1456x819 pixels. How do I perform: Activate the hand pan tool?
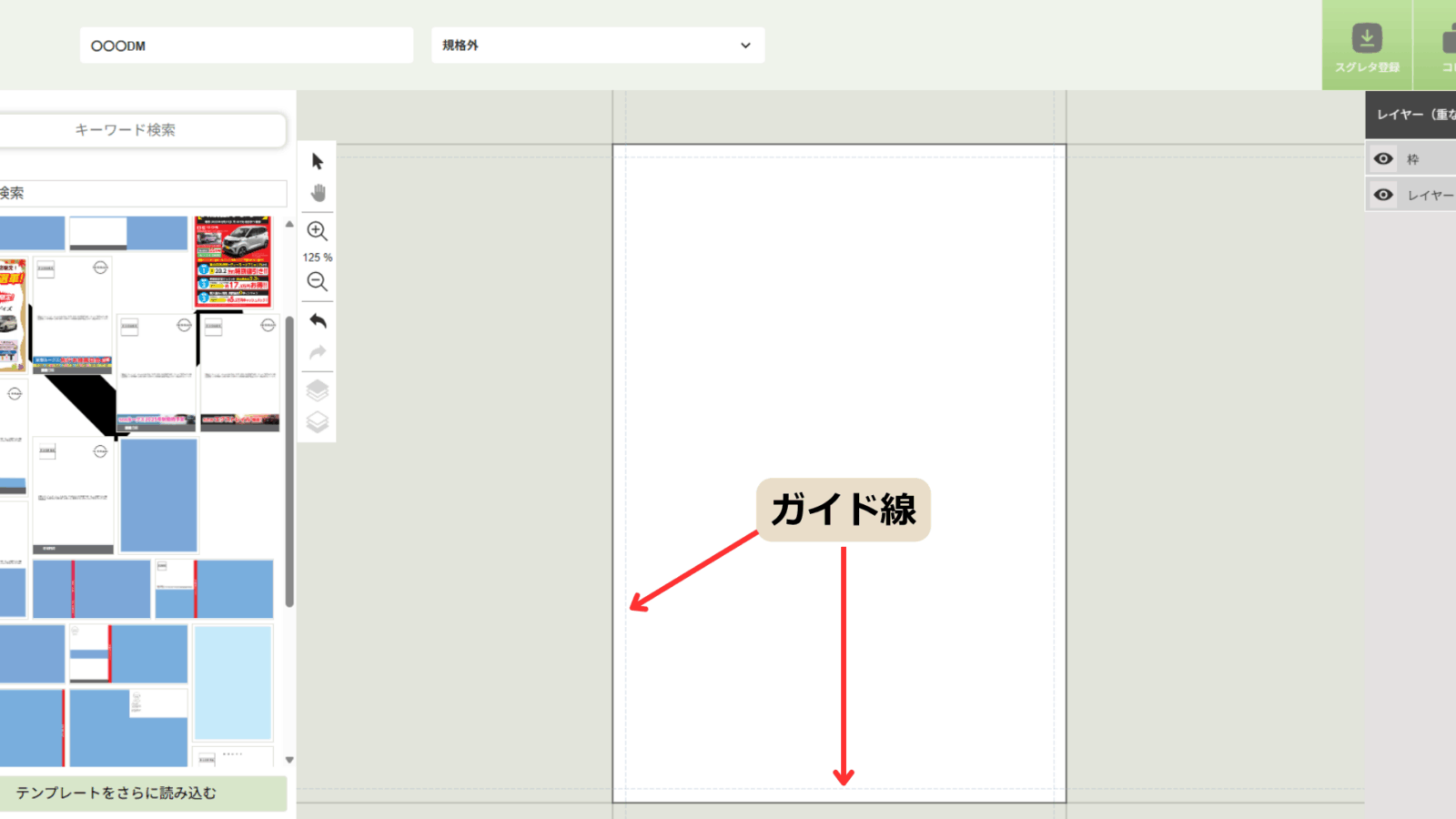(x=318, y=193)
